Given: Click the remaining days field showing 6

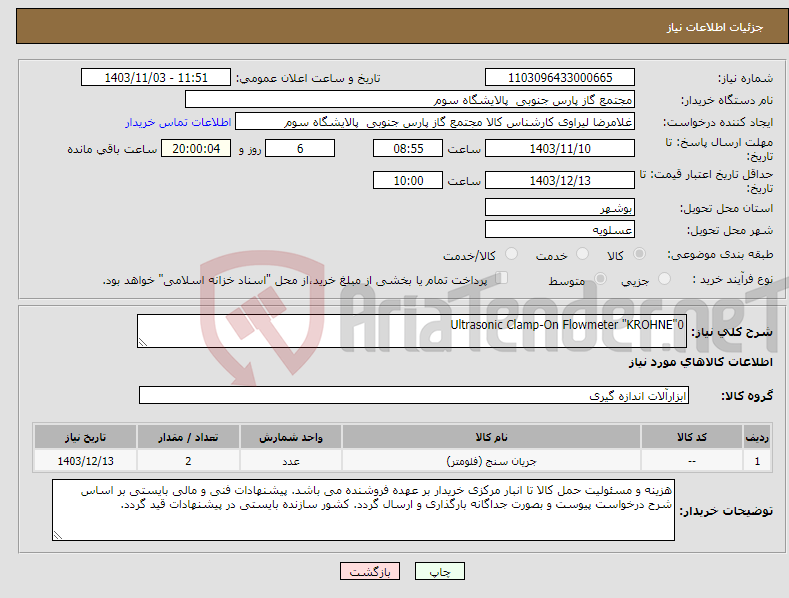Looking at the screenshot, I should 300,148.
